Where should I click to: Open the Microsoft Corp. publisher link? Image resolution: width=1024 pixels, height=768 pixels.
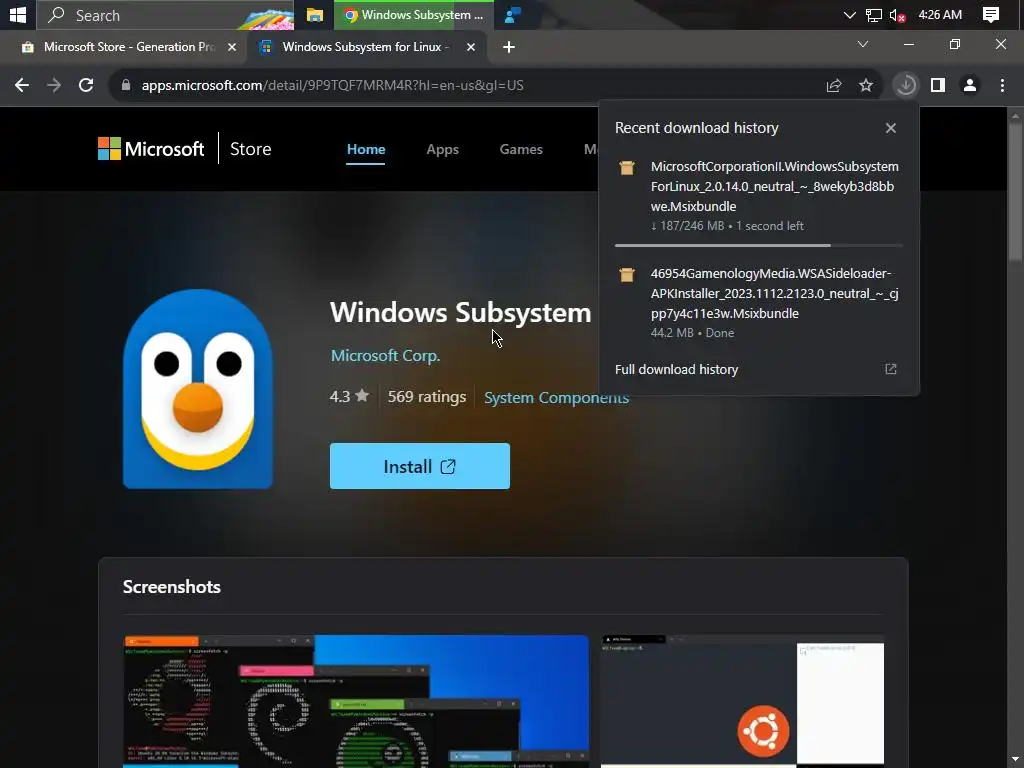tap(385, 355)
